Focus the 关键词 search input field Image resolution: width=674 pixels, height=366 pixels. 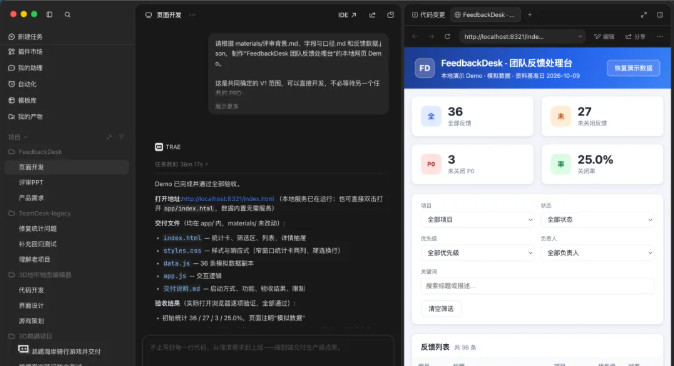[537, 286]
